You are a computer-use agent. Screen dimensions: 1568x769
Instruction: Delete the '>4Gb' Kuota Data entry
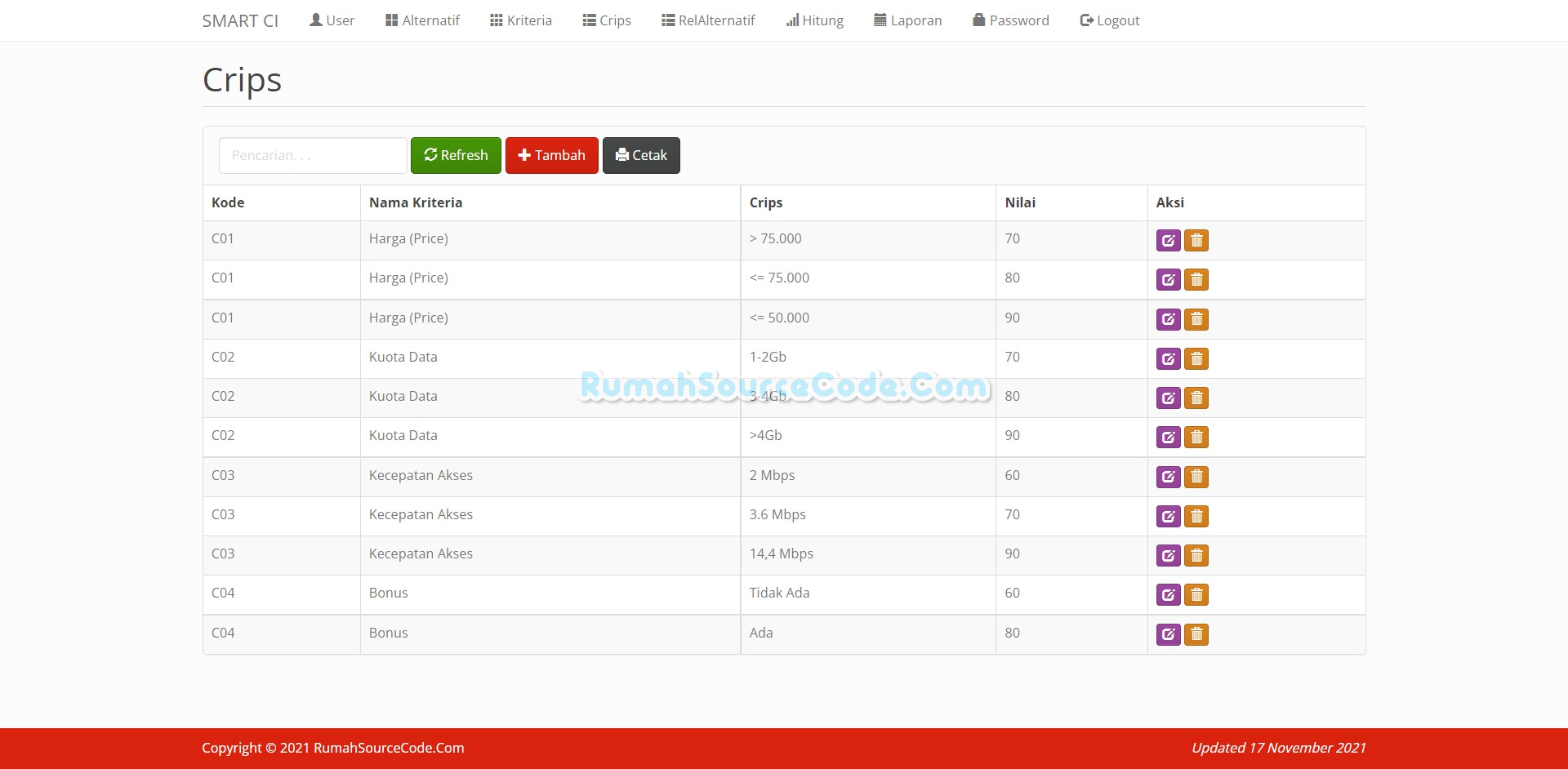pyautogui.click(x=1196, y=438)
